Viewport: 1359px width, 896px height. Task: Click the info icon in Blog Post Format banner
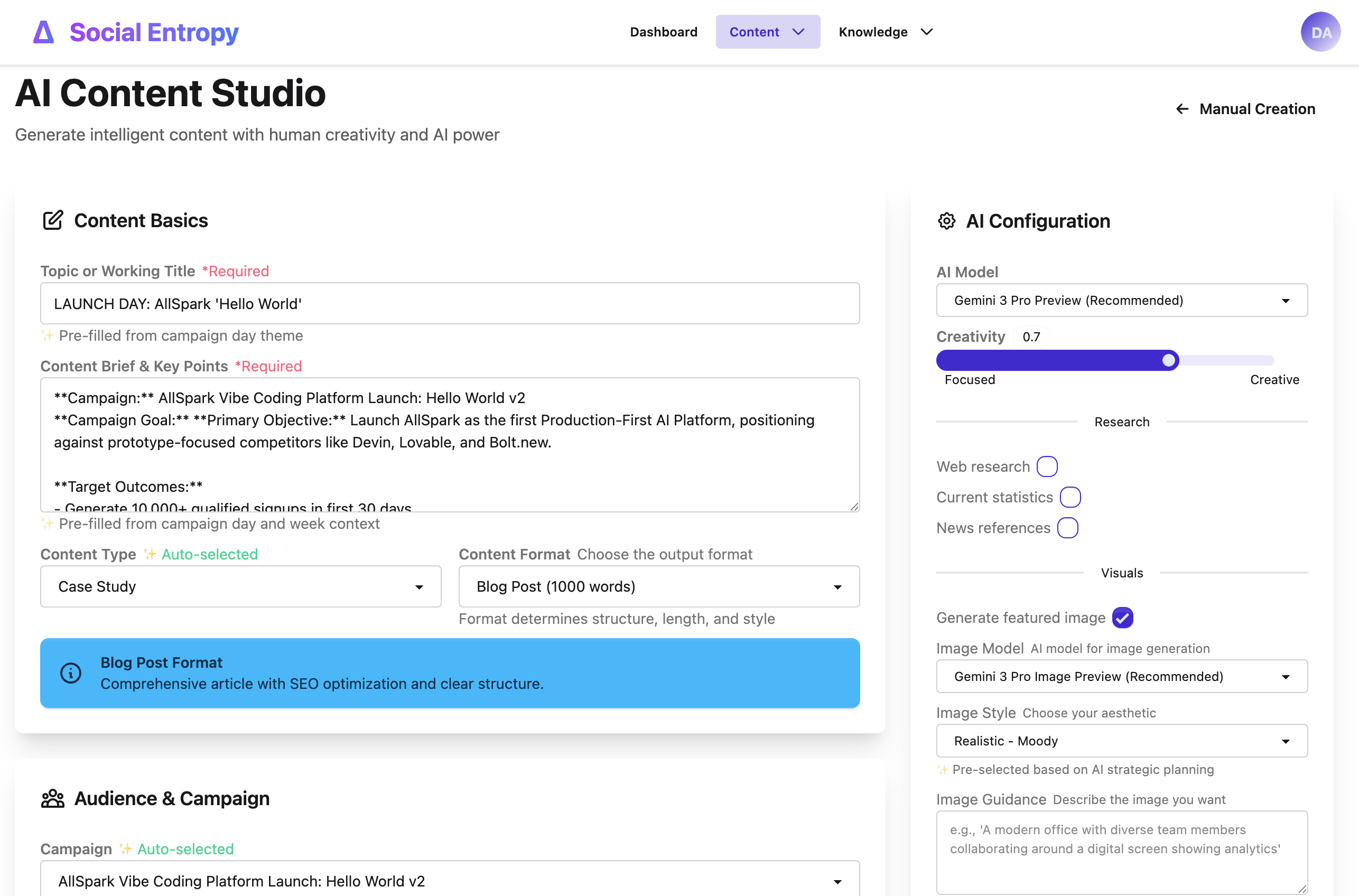tap(70, 673)
